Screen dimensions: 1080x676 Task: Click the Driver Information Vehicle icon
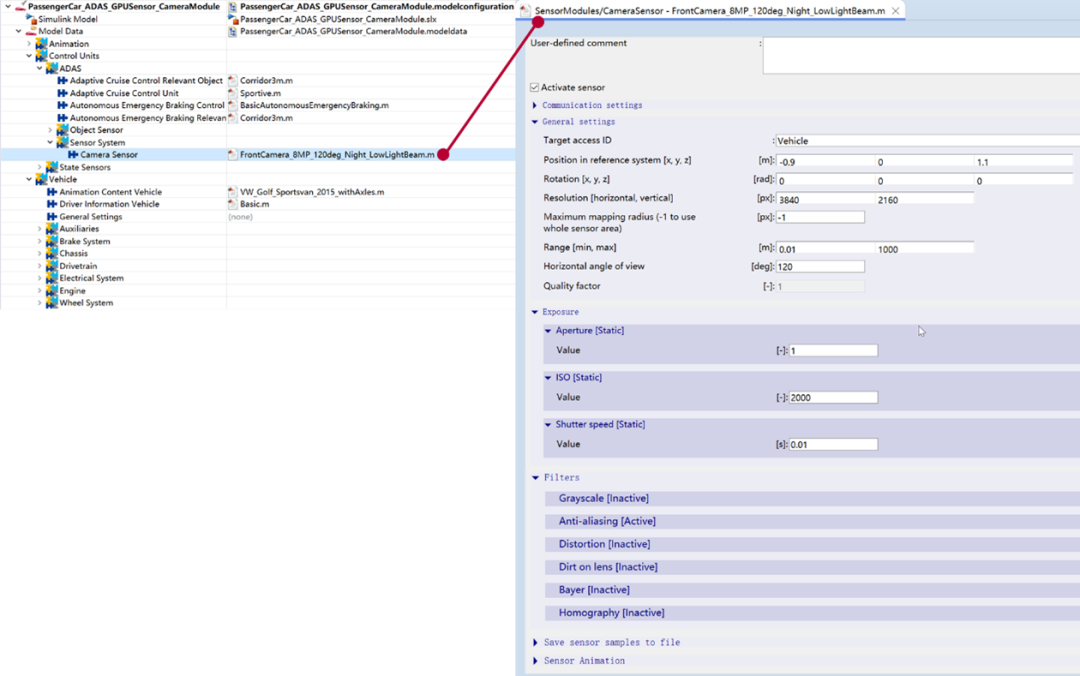pos(52,204)
